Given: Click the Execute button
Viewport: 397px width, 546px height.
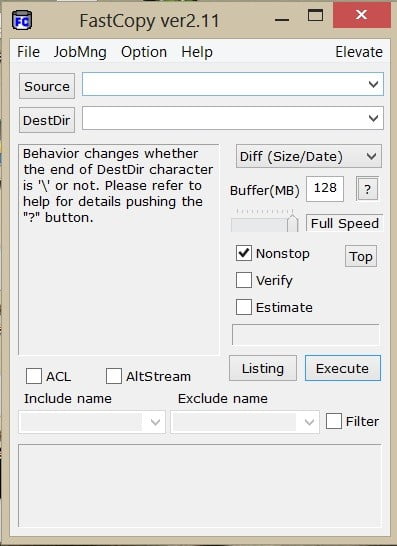Looking at the screenshot, I should [x=343, y=368].
